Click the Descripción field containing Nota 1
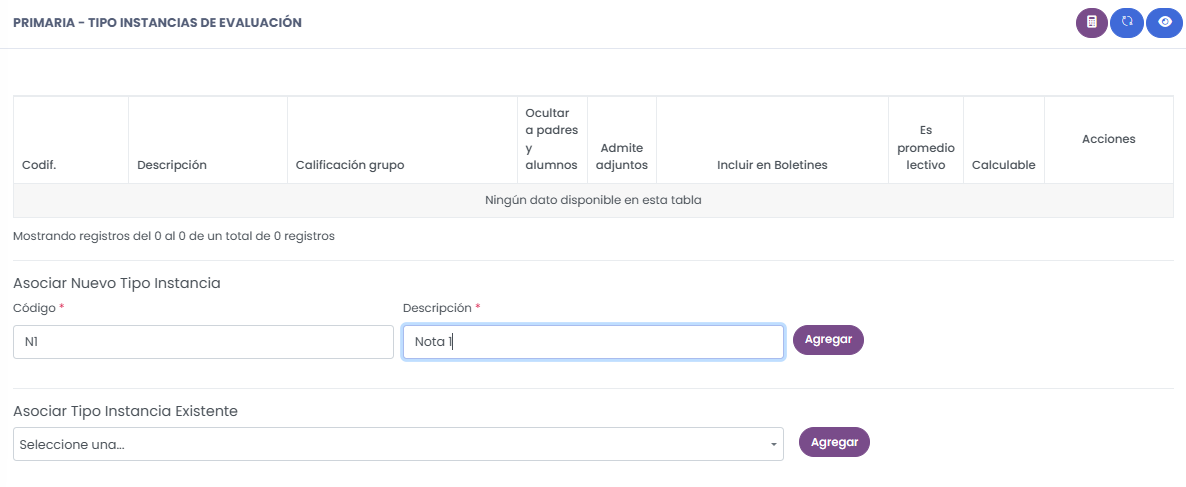Image resolution: width=1186 pixels, height=487 pixels. click(593, 342)
